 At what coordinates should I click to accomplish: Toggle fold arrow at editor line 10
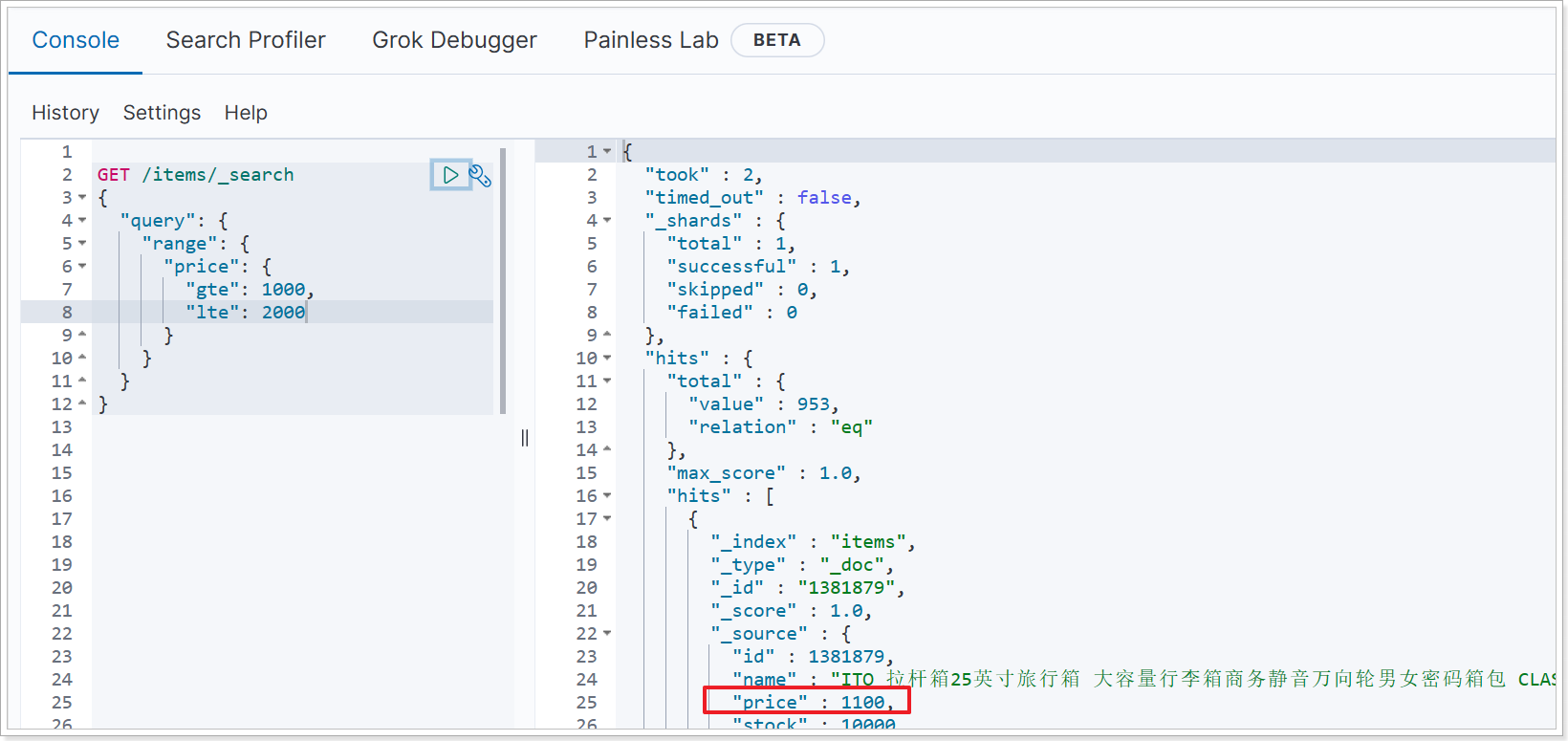pyautogui.click(x=82, y=358)
